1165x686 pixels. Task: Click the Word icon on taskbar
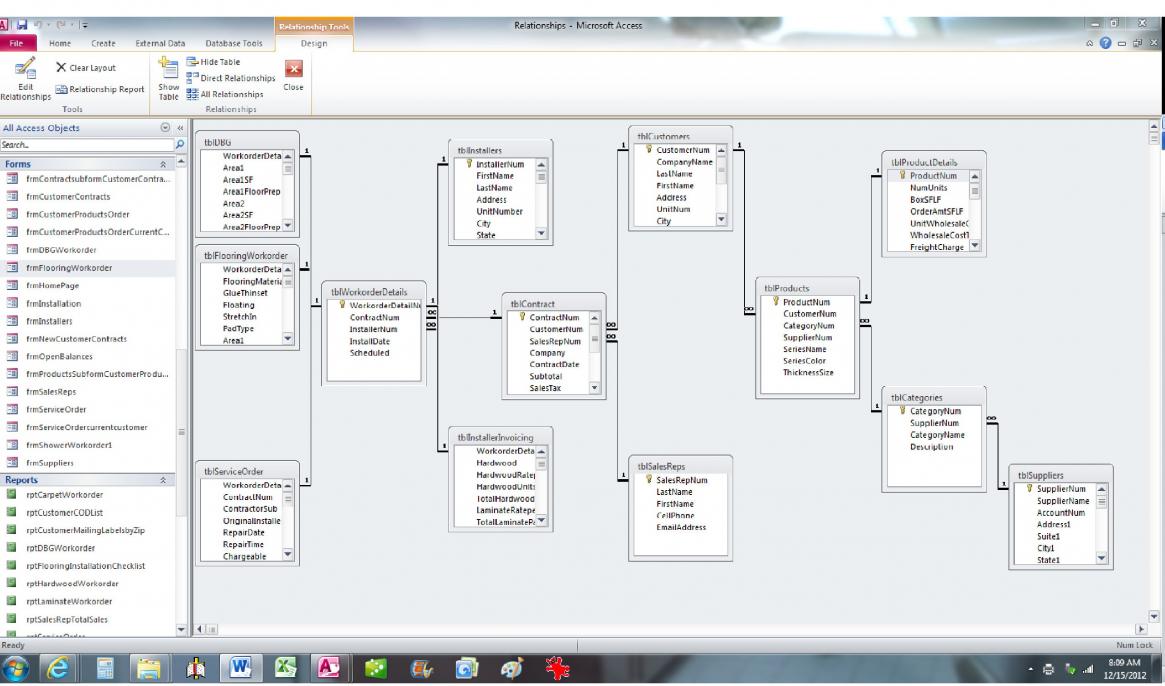pyautogui.click(x=241, y=668)
